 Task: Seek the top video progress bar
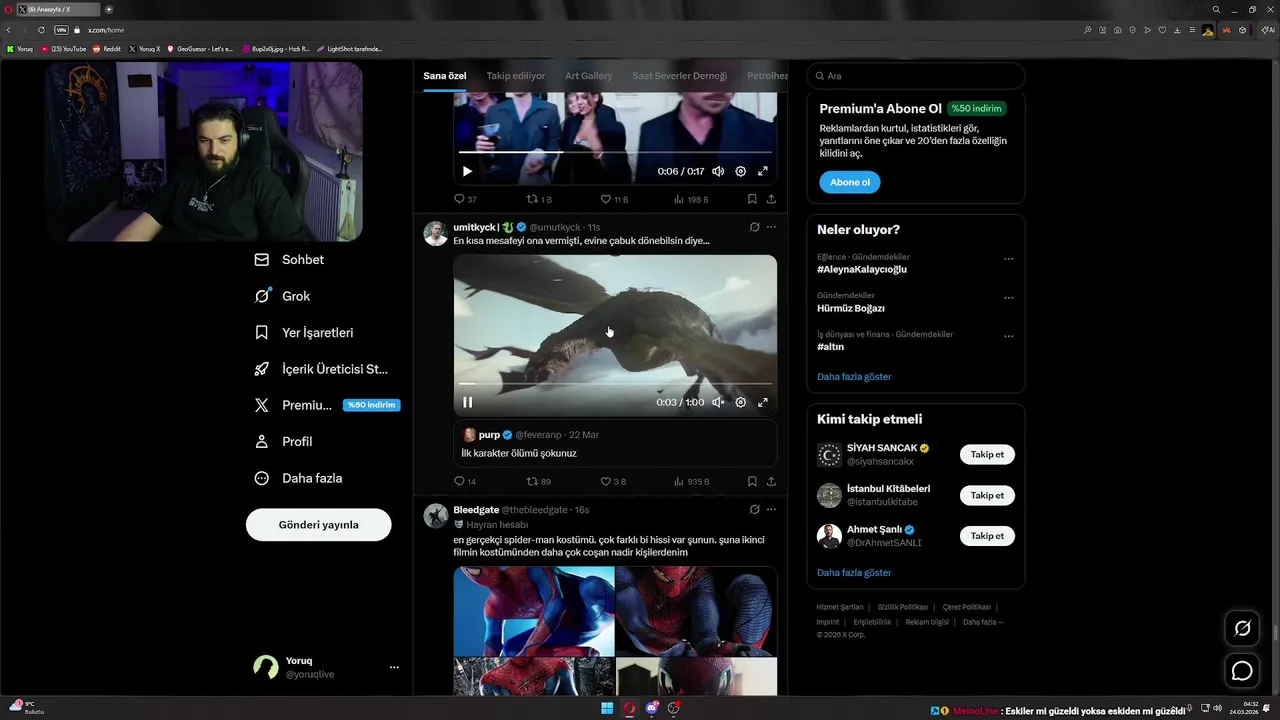pos(615,152)
